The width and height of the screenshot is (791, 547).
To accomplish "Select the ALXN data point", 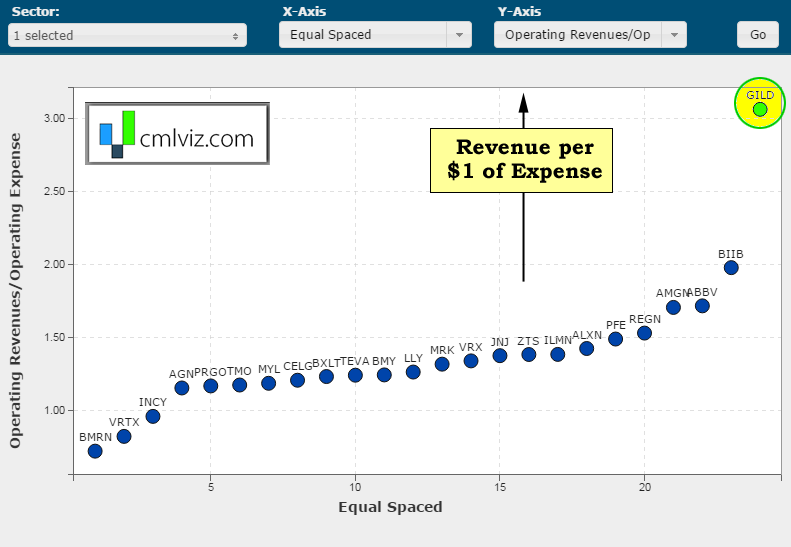I will pos(586,348).
